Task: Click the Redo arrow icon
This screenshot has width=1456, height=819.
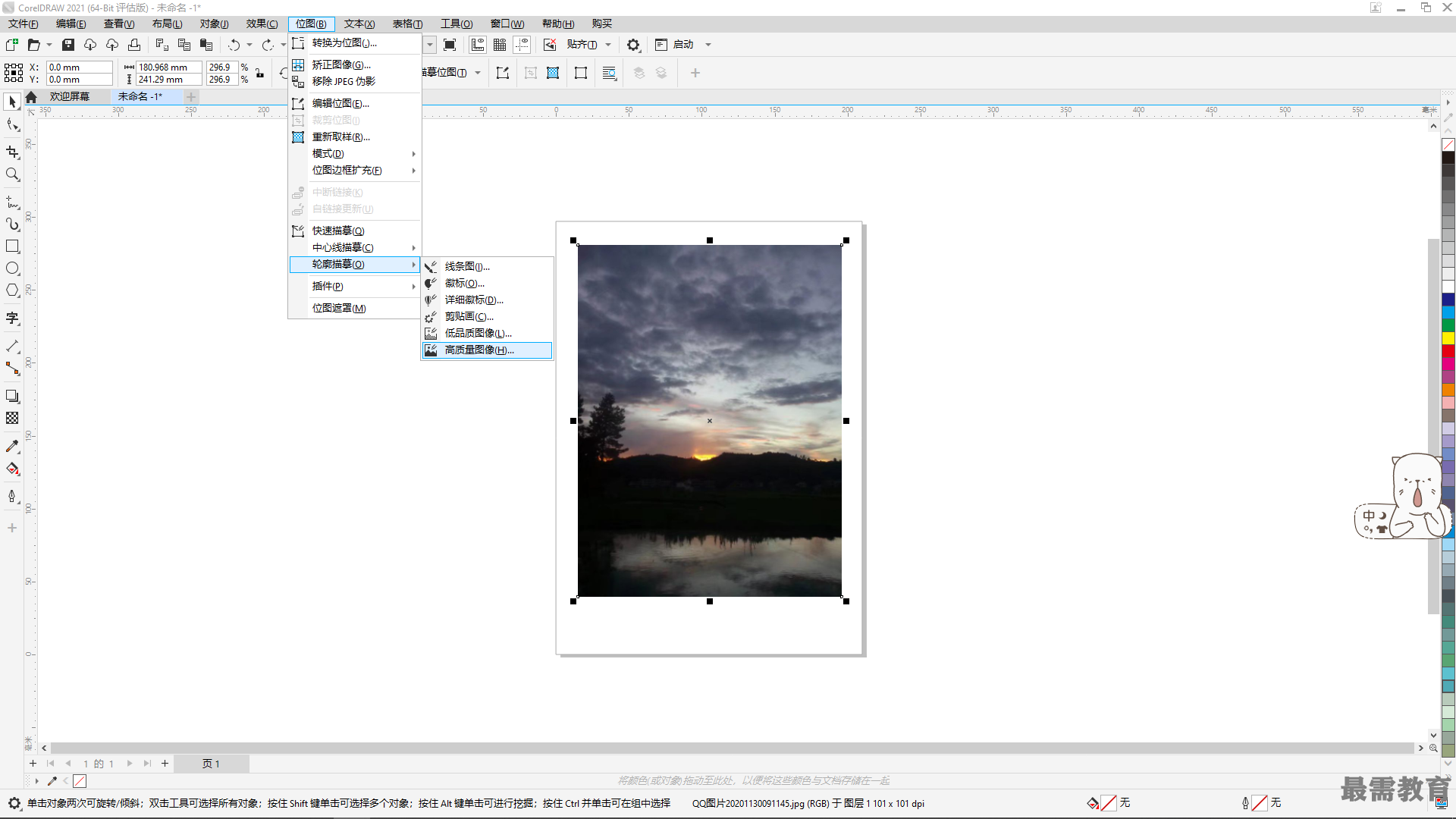Action: tap(268, 45)
